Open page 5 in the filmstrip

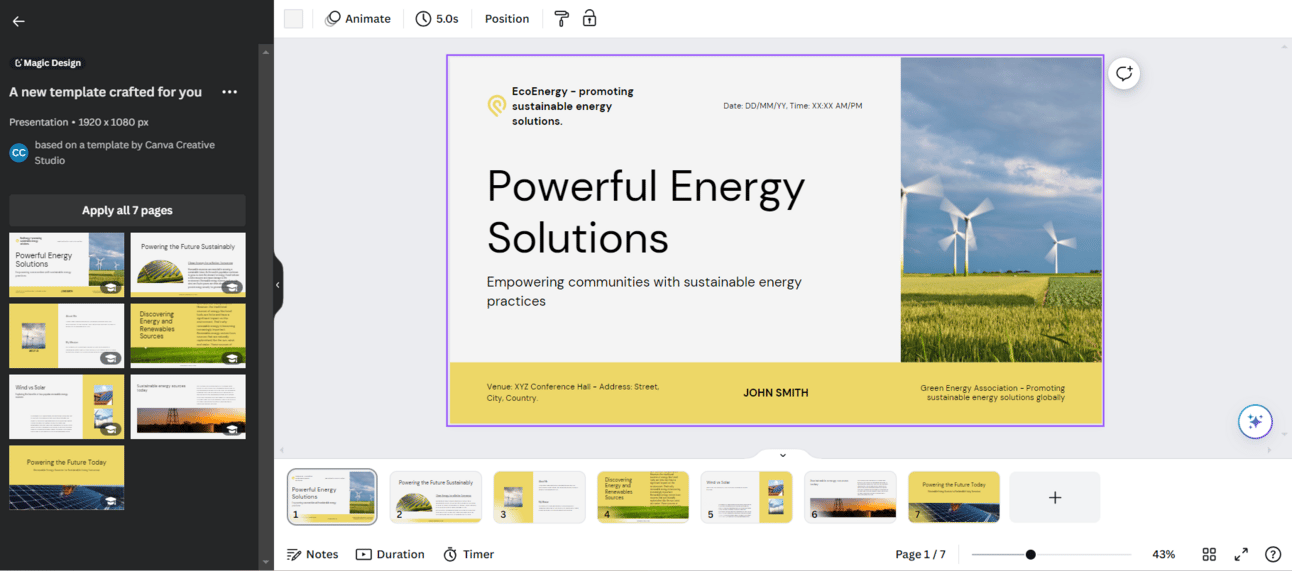tap(747, 497)
